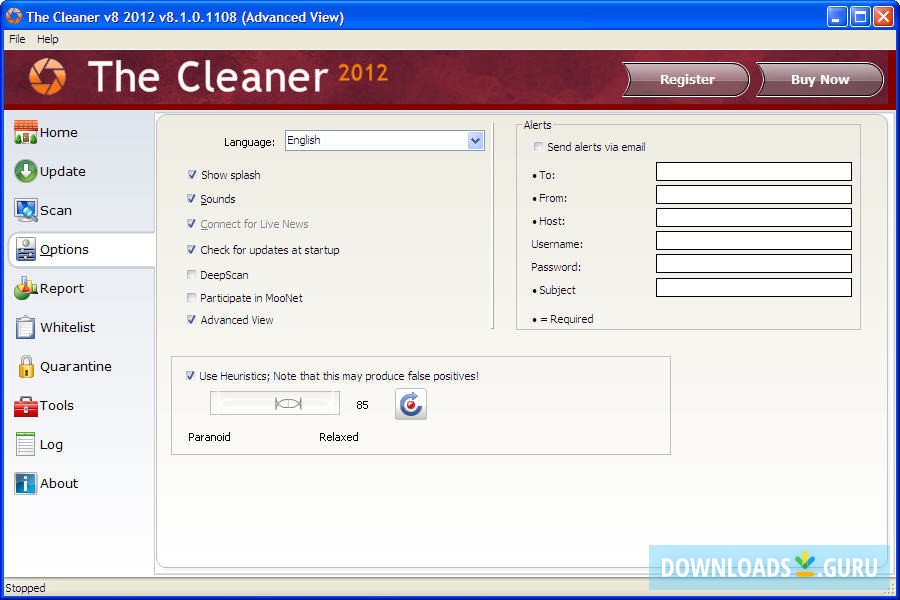Click the Options settings icon
This screenshot has height=600, width=900.
[26, 249]
